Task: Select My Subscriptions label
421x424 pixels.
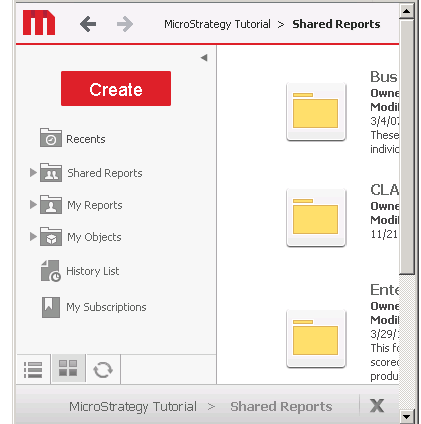Action: [x=106, y=307]
